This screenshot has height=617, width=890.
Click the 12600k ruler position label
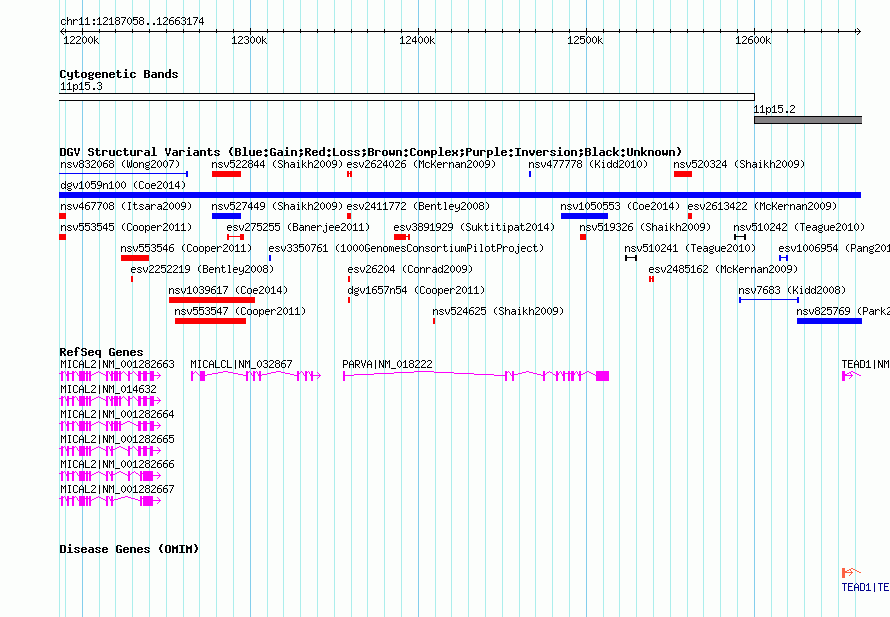click(753, 40)
